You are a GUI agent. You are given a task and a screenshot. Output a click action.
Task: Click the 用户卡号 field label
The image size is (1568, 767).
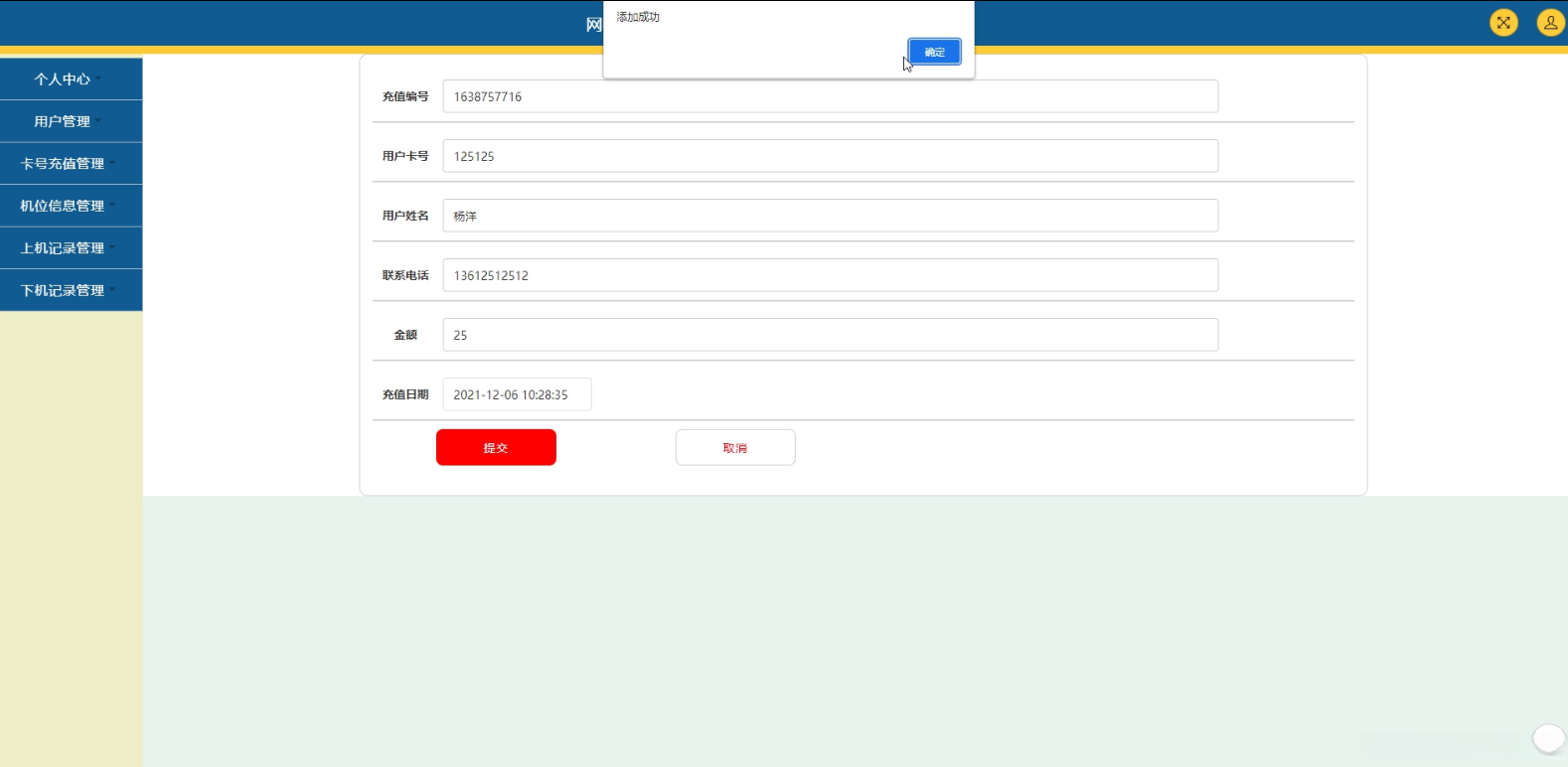point(405,156)
